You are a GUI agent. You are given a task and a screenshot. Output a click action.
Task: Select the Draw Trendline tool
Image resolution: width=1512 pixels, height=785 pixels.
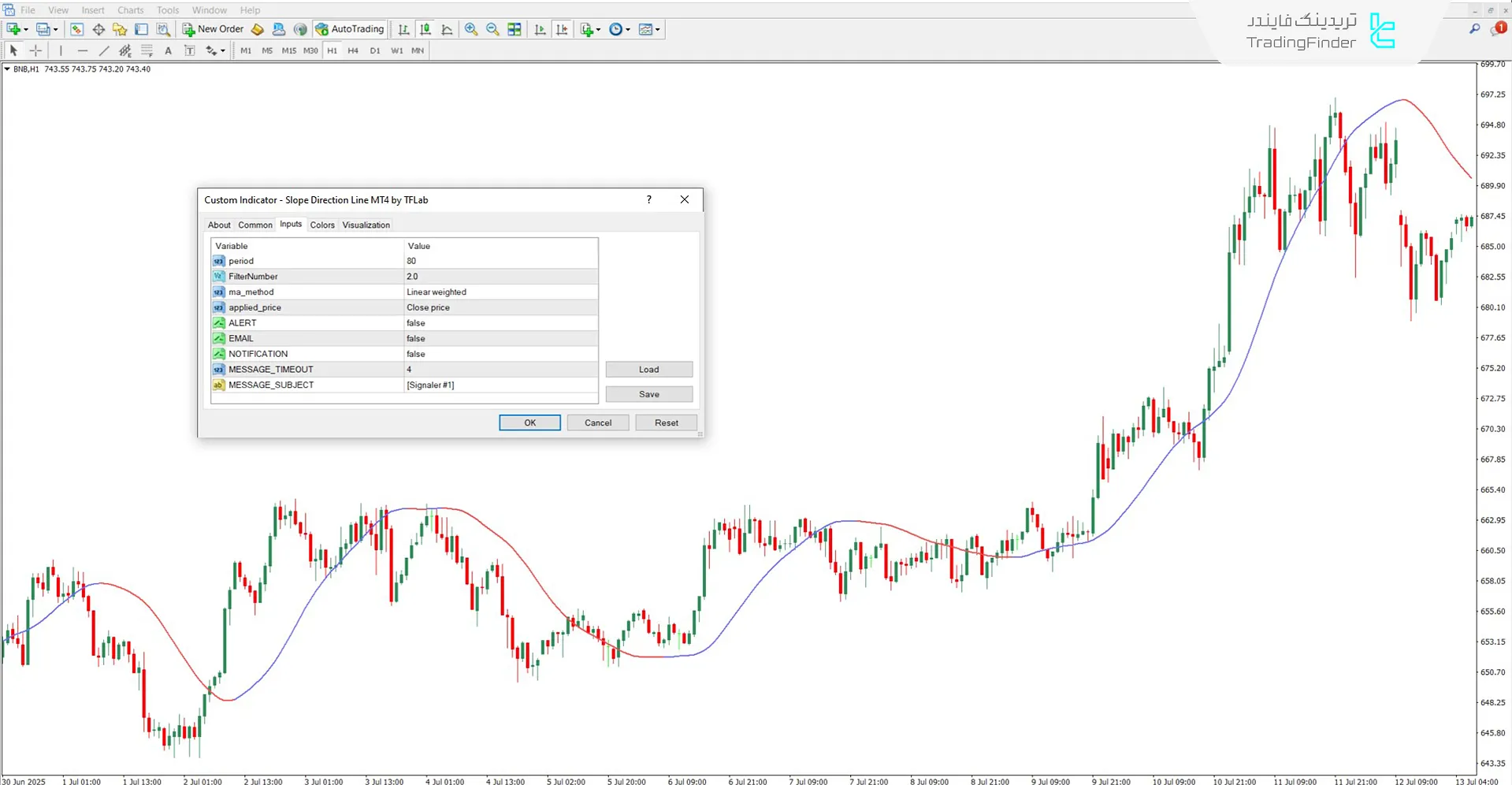pyautogui.click(x=103, y=50)
